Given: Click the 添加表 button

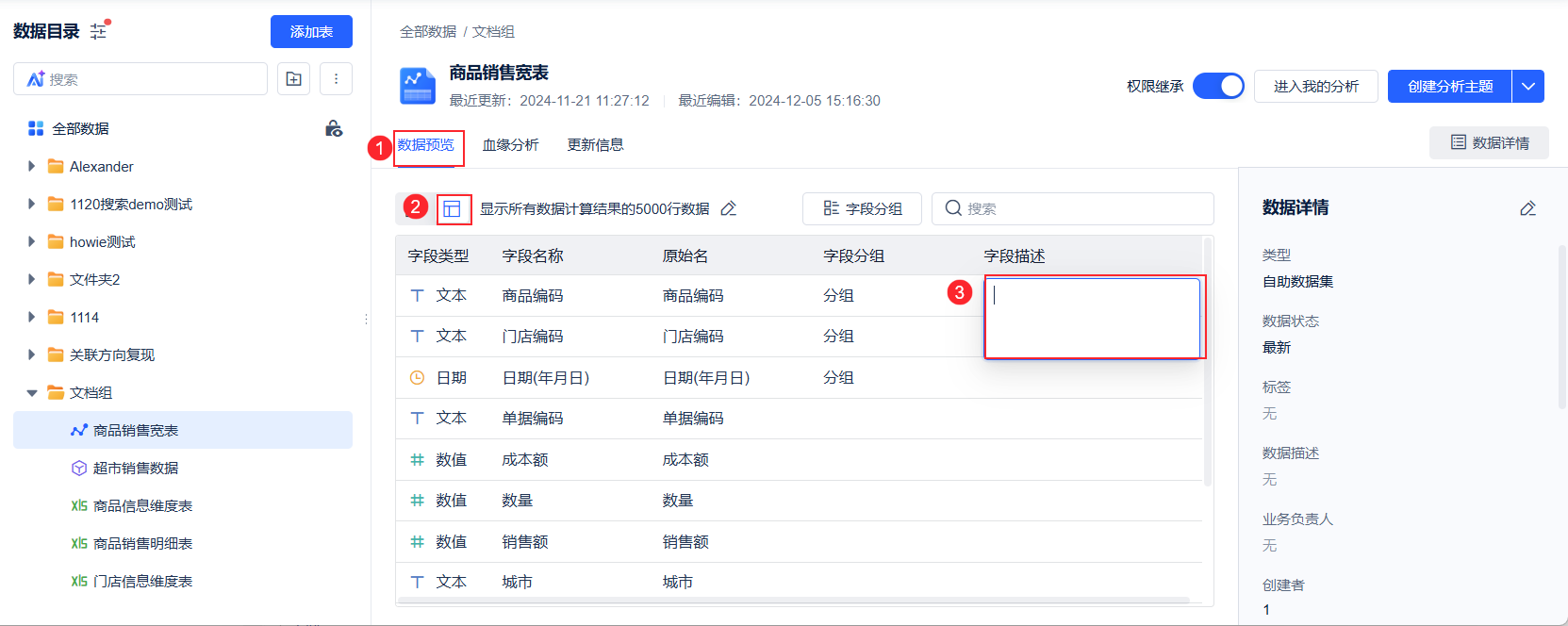Looking at the screenshot, I should 311,31.
